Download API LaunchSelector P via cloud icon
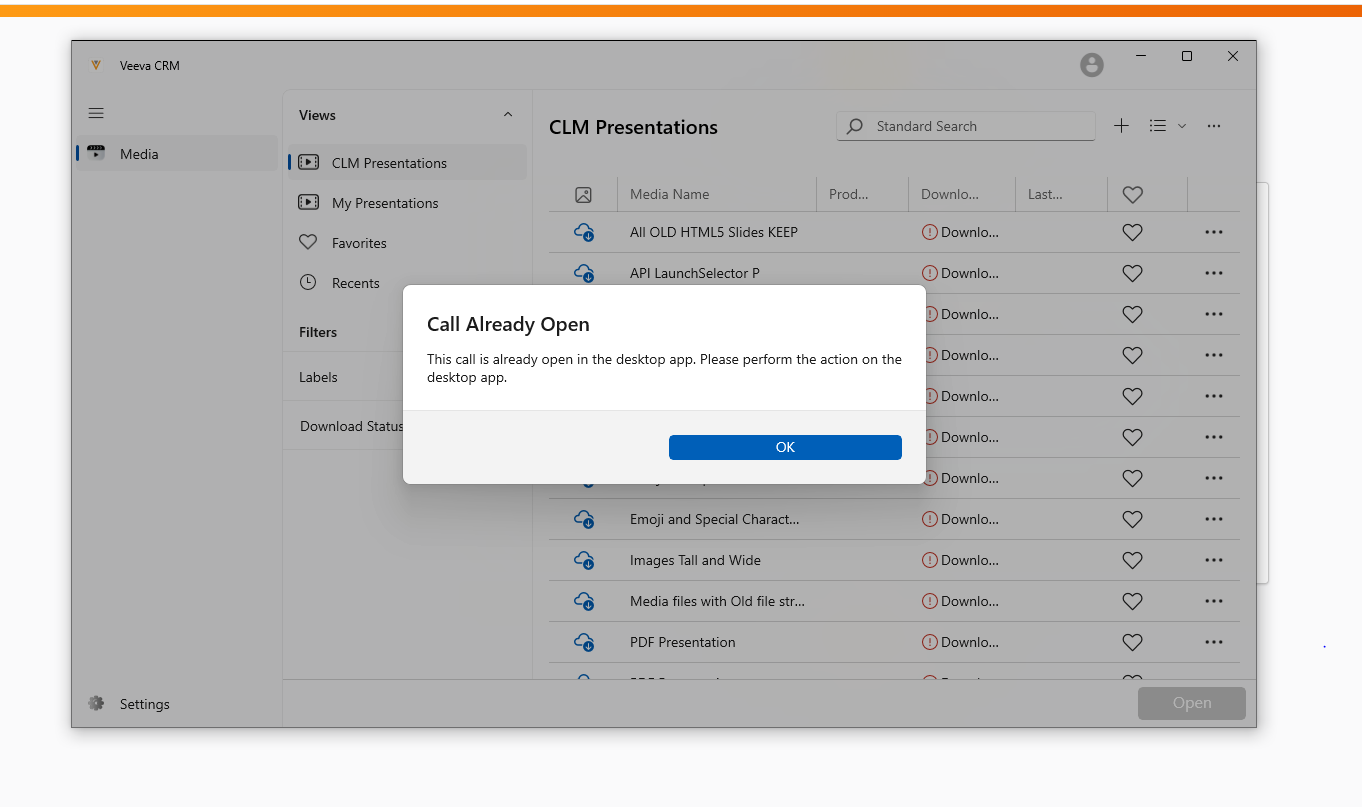Image resolution: width=1362 pixels, height=807 pixels. [x=584, y=273]
